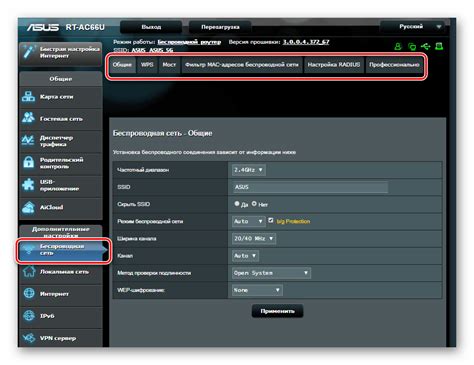
Task: Open AiCloud cloud icon
Action: coord(28,207)
